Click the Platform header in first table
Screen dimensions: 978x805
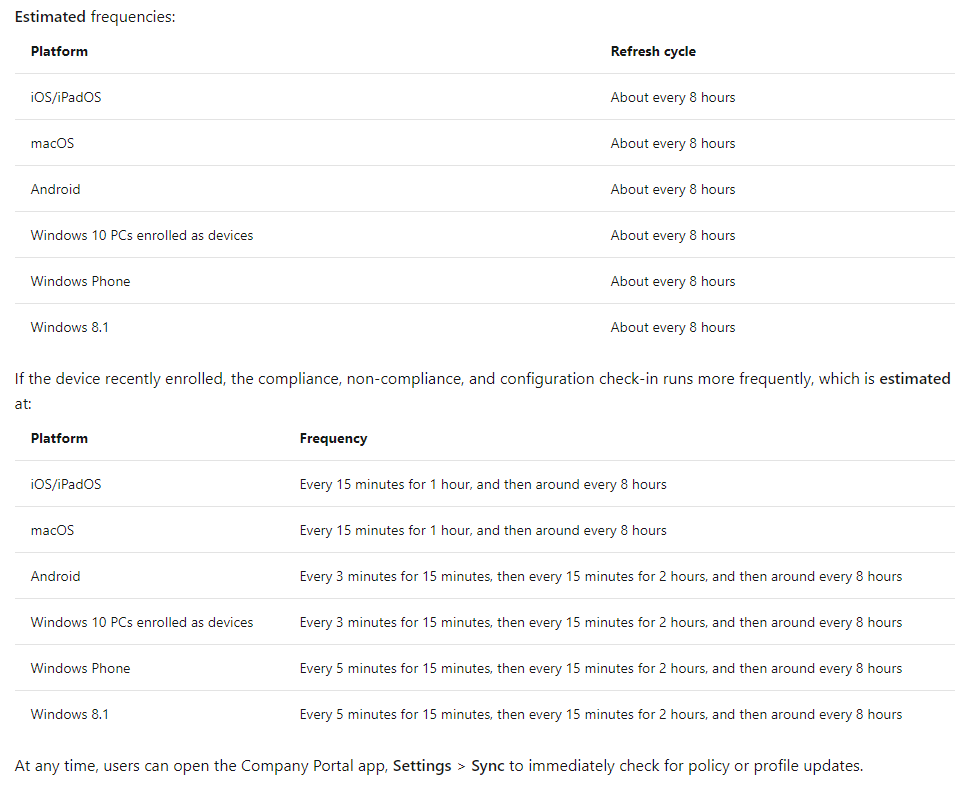click(x=59, y=51)
